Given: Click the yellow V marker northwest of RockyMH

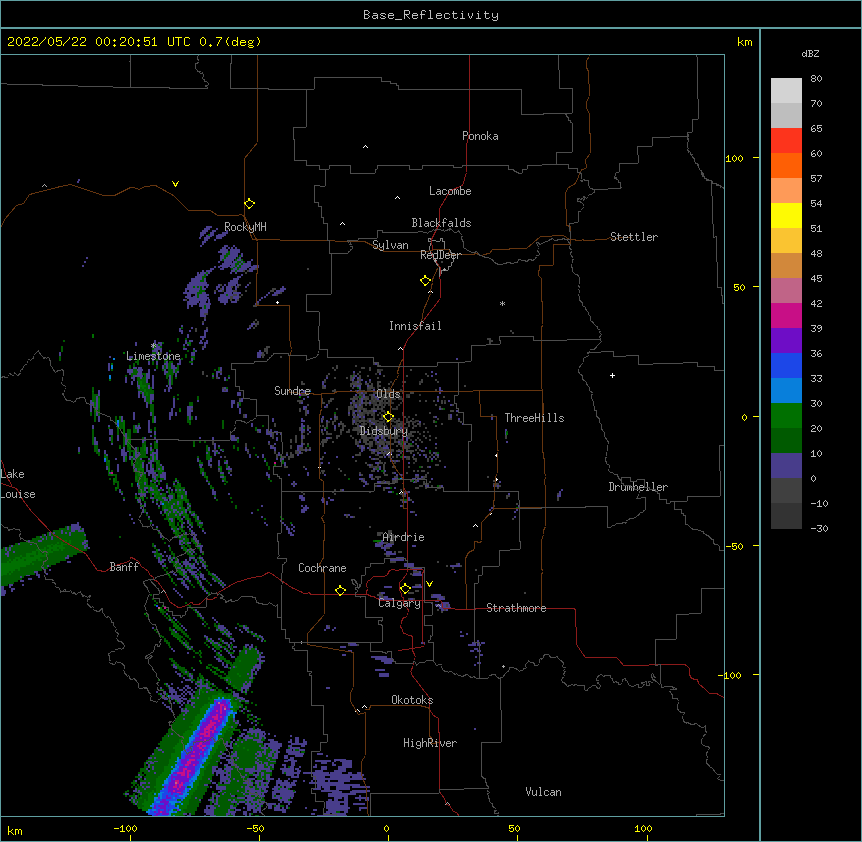Looking at the screenshot, I should click(175, 184).
